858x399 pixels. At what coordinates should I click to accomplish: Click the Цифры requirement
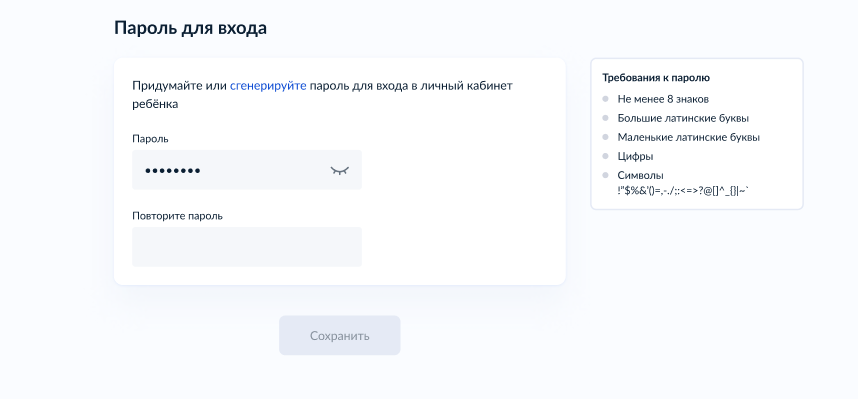[x=635, y=157]
